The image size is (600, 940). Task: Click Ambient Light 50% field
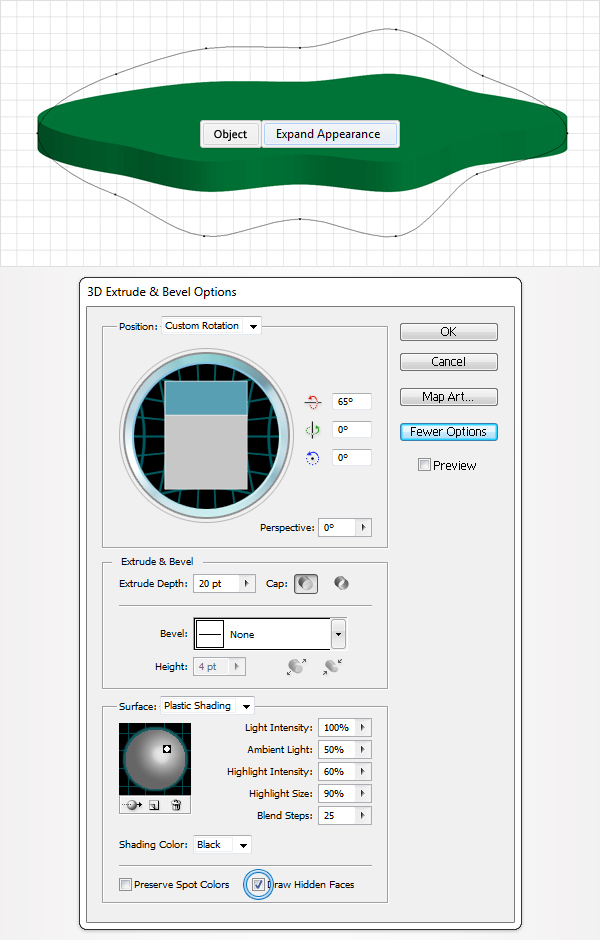337,749
